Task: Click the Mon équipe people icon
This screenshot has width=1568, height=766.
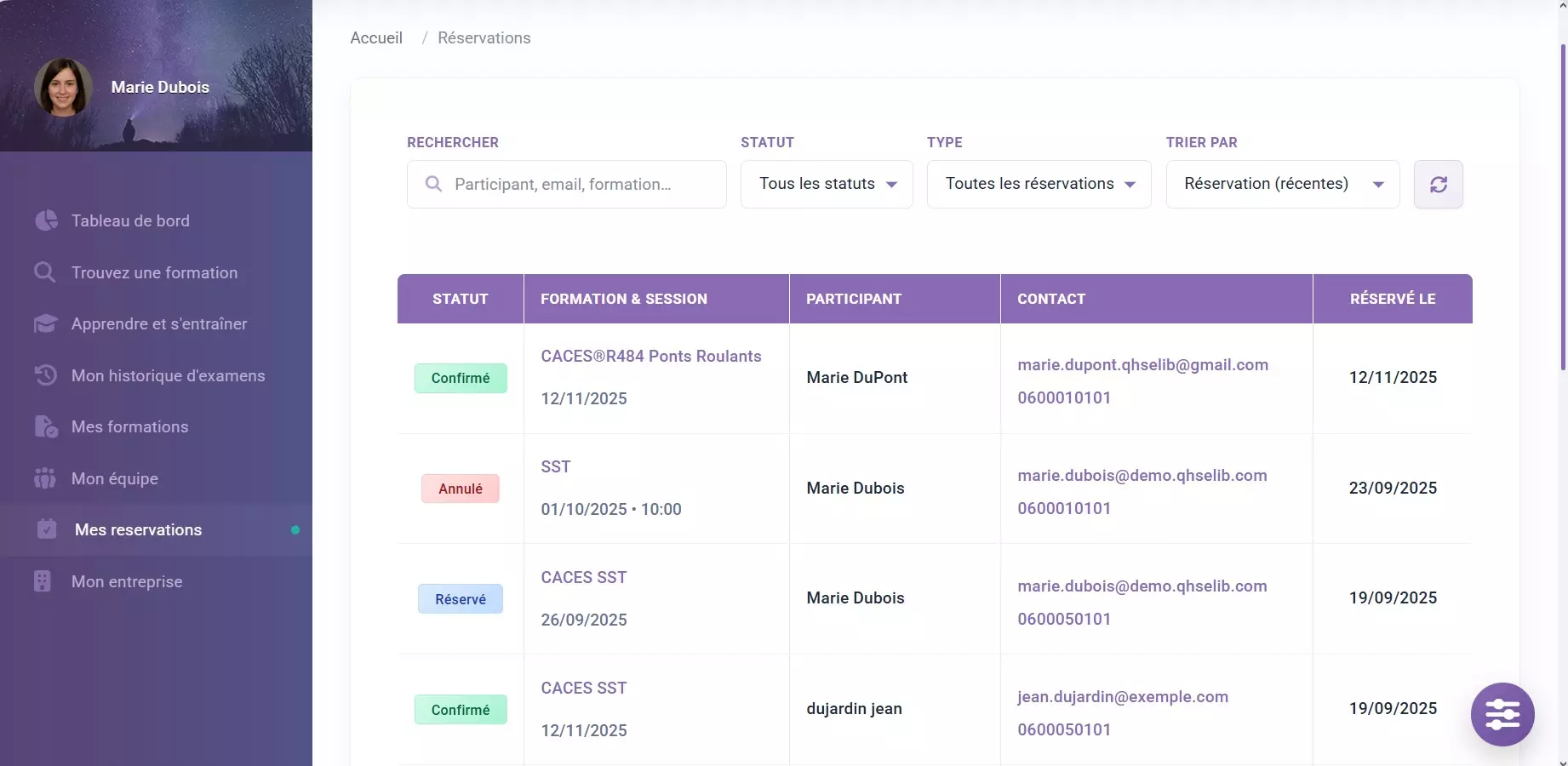Action: 45,478
